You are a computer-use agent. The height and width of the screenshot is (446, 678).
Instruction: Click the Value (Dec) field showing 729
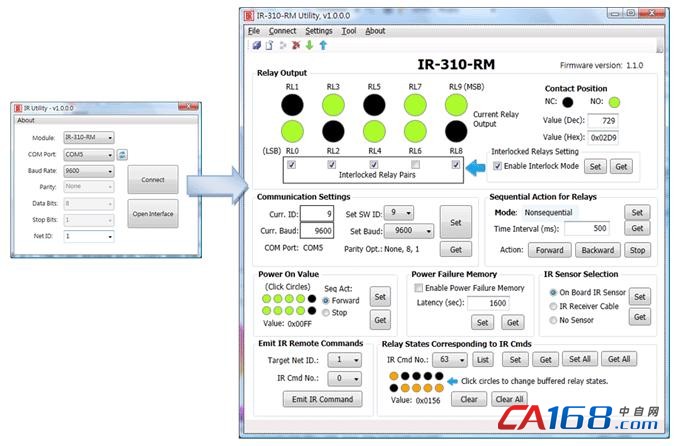point(603,121)
